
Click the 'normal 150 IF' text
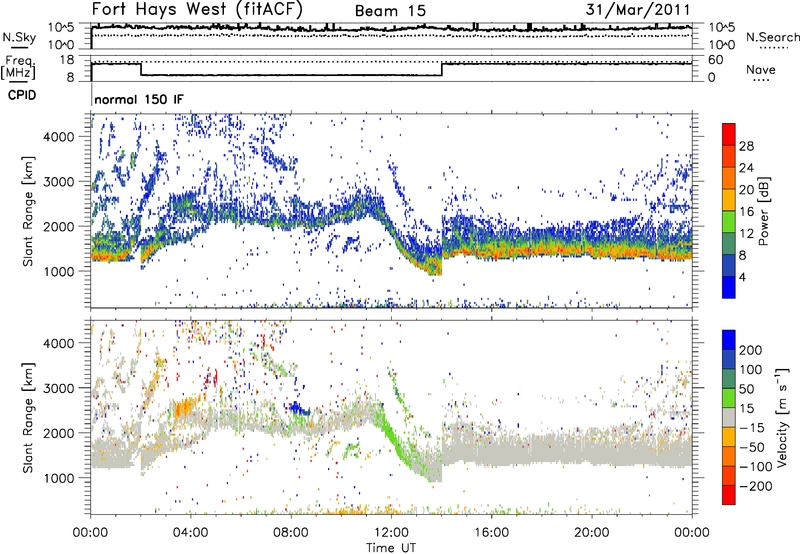[139, 99]
